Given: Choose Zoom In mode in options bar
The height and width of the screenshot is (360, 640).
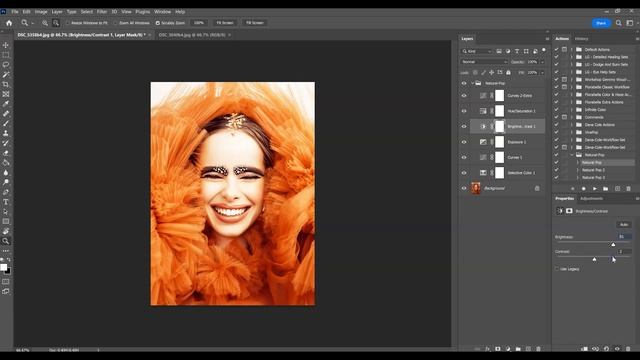Looking at the screenshot, I should click(45, 23).
